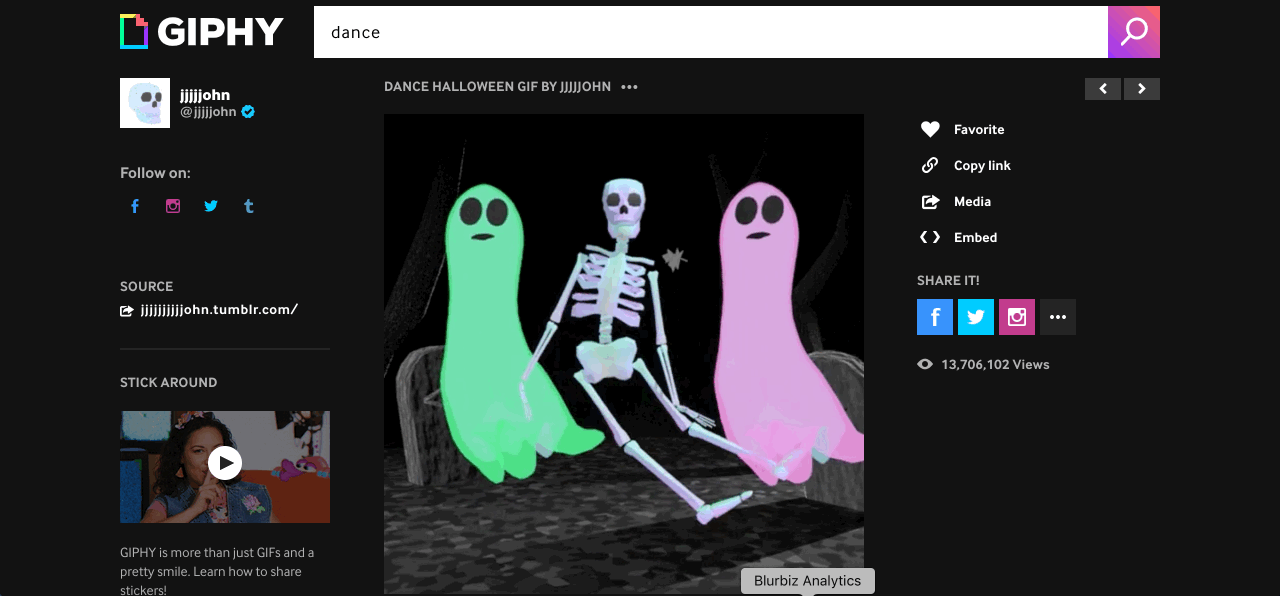Open more share options ellipsis
This screenshot has height=596, width=1280.
(x=1058, y=317)
